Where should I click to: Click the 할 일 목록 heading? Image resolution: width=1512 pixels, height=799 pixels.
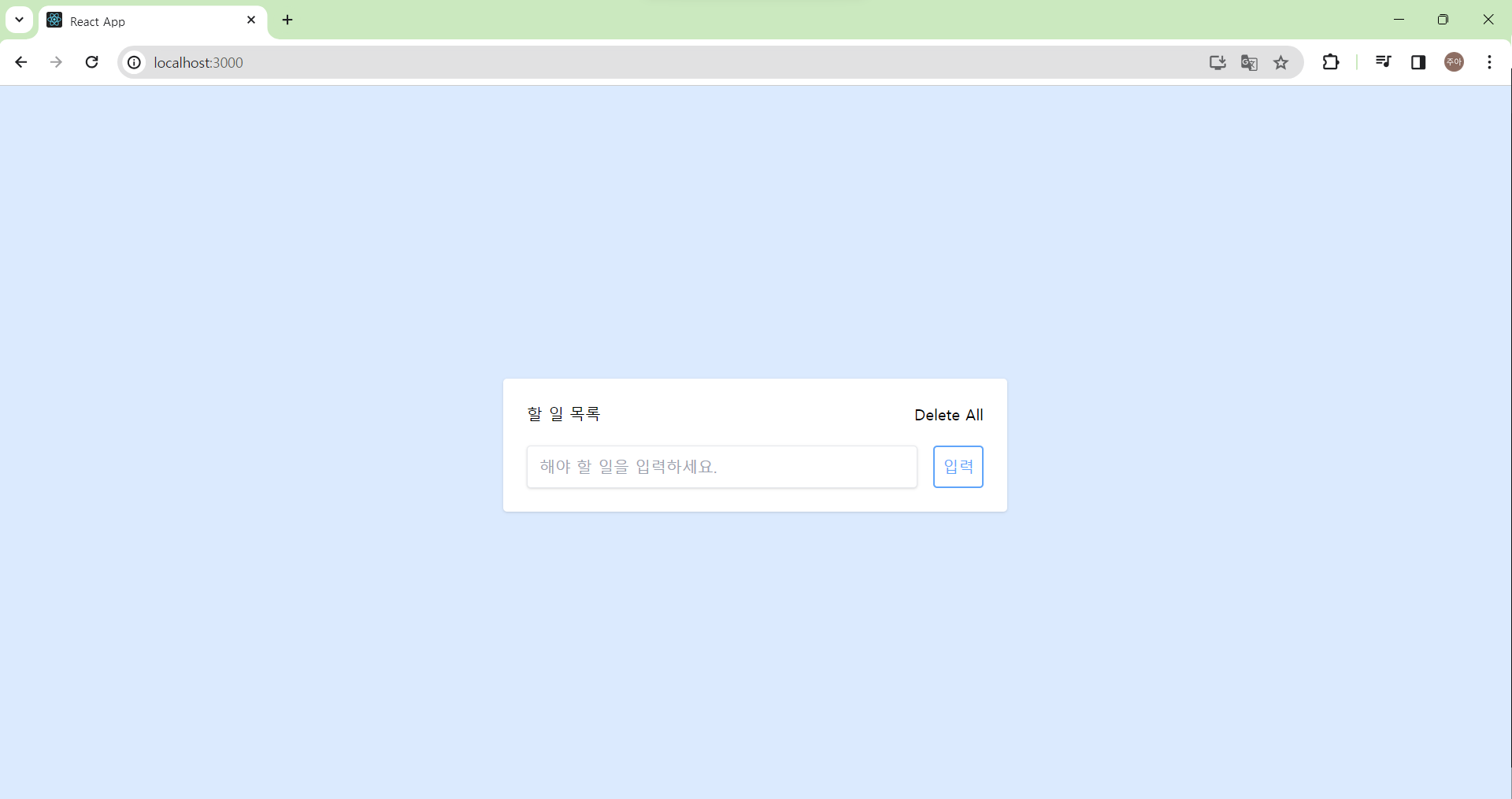564,414
